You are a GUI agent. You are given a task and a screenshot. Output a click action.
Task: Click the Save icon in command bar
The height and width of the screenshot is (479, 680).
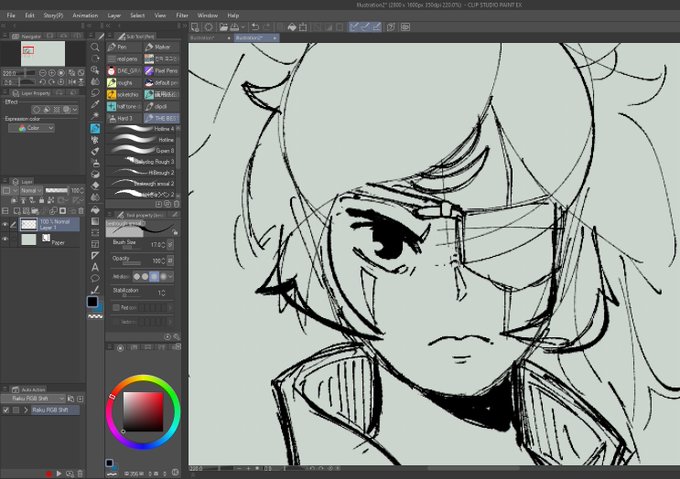234,27
